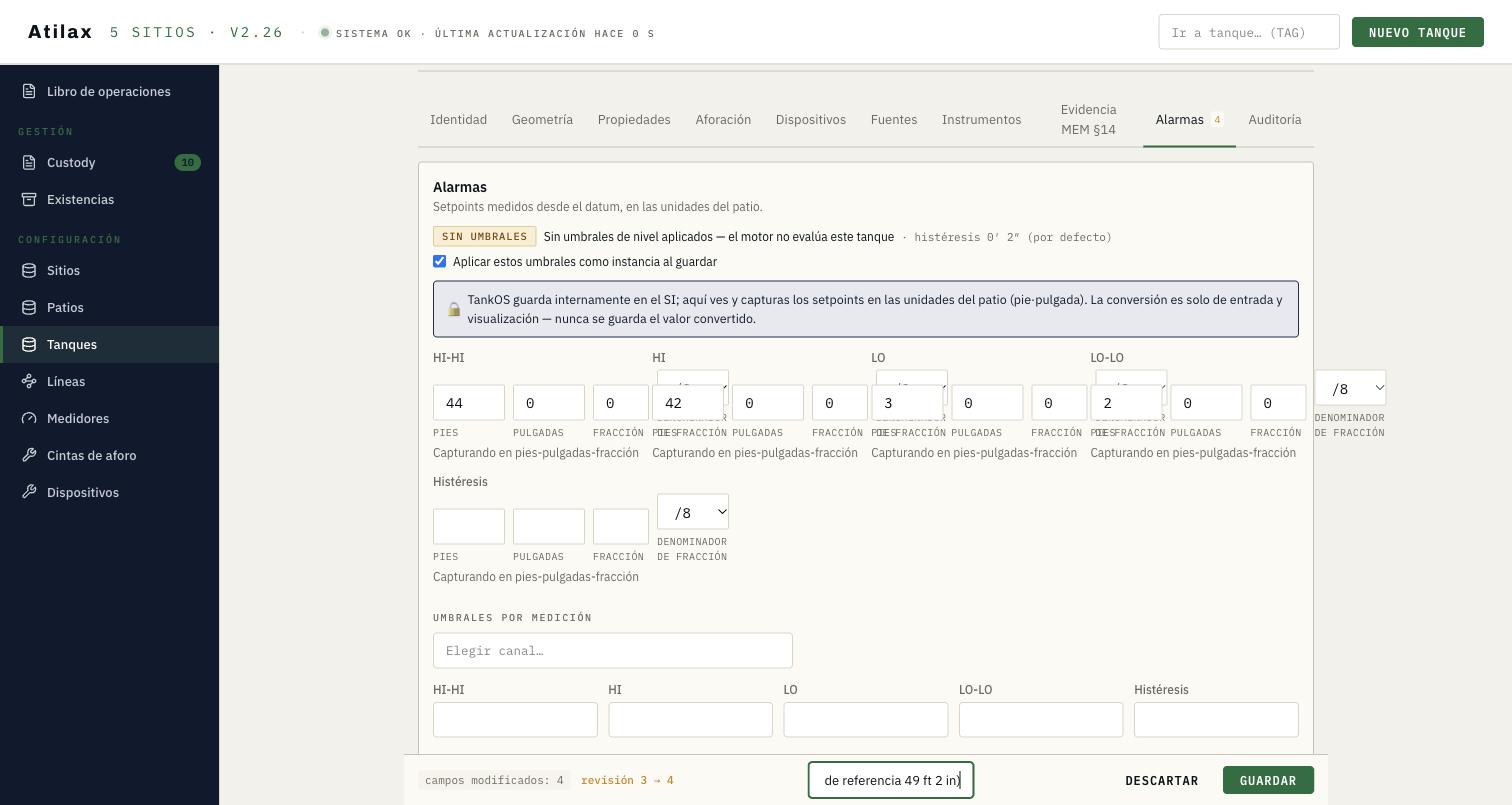Open LO-LO fraction denominator /8 dropdown

pos(1350,388)
